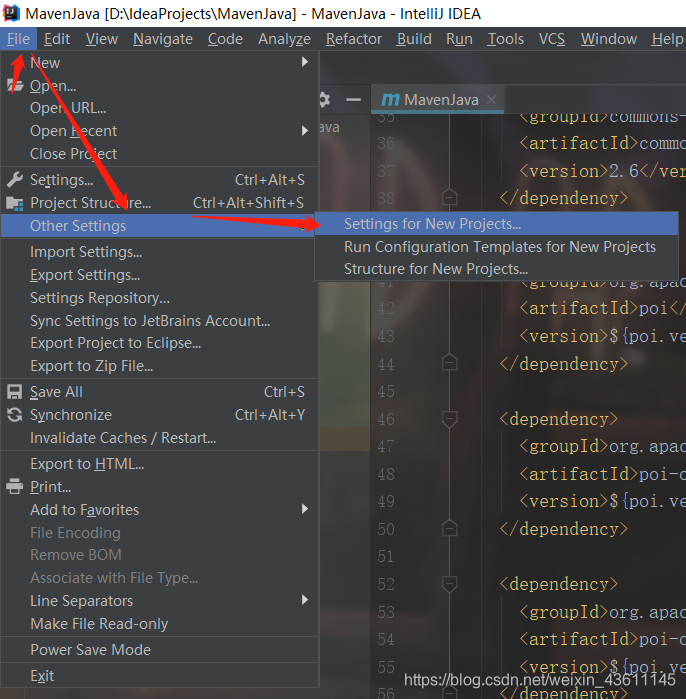Choose Structure for New Projects...
Screen dimensions: 686x699
click(x=497, y=269)
